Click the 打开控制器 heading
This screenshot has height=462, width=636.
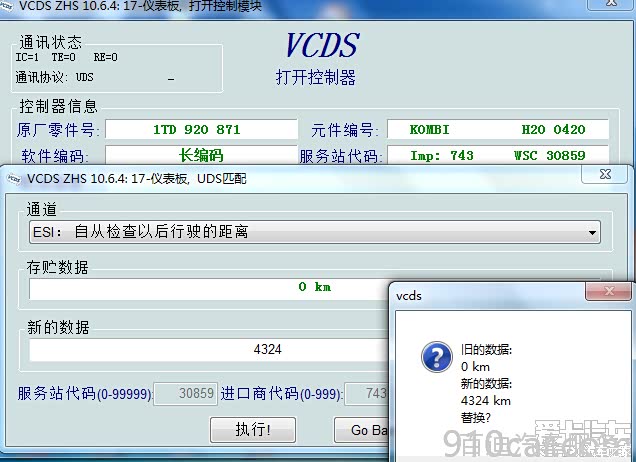coord(316,77)
